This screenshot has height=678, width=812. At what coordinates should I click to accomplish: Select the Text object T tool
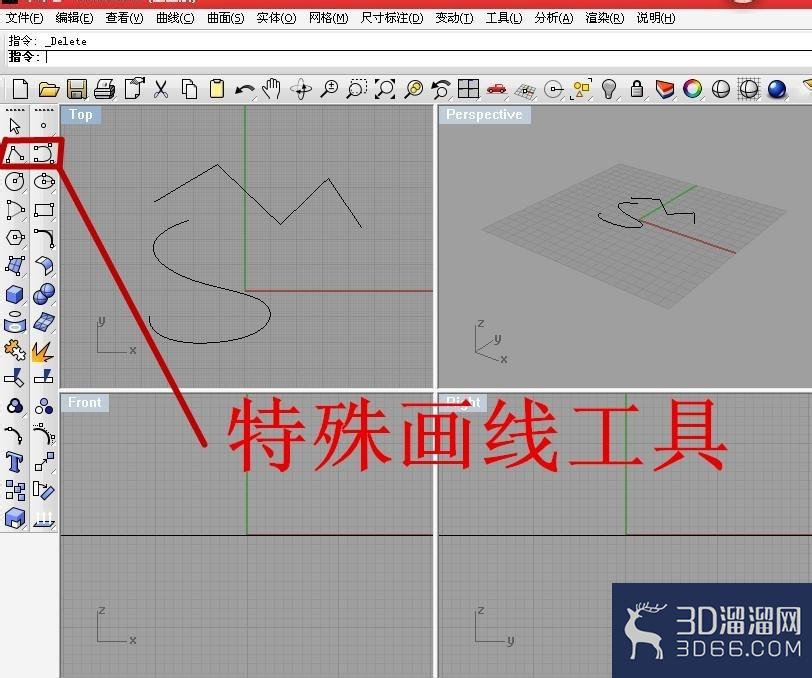click(14, 462)
